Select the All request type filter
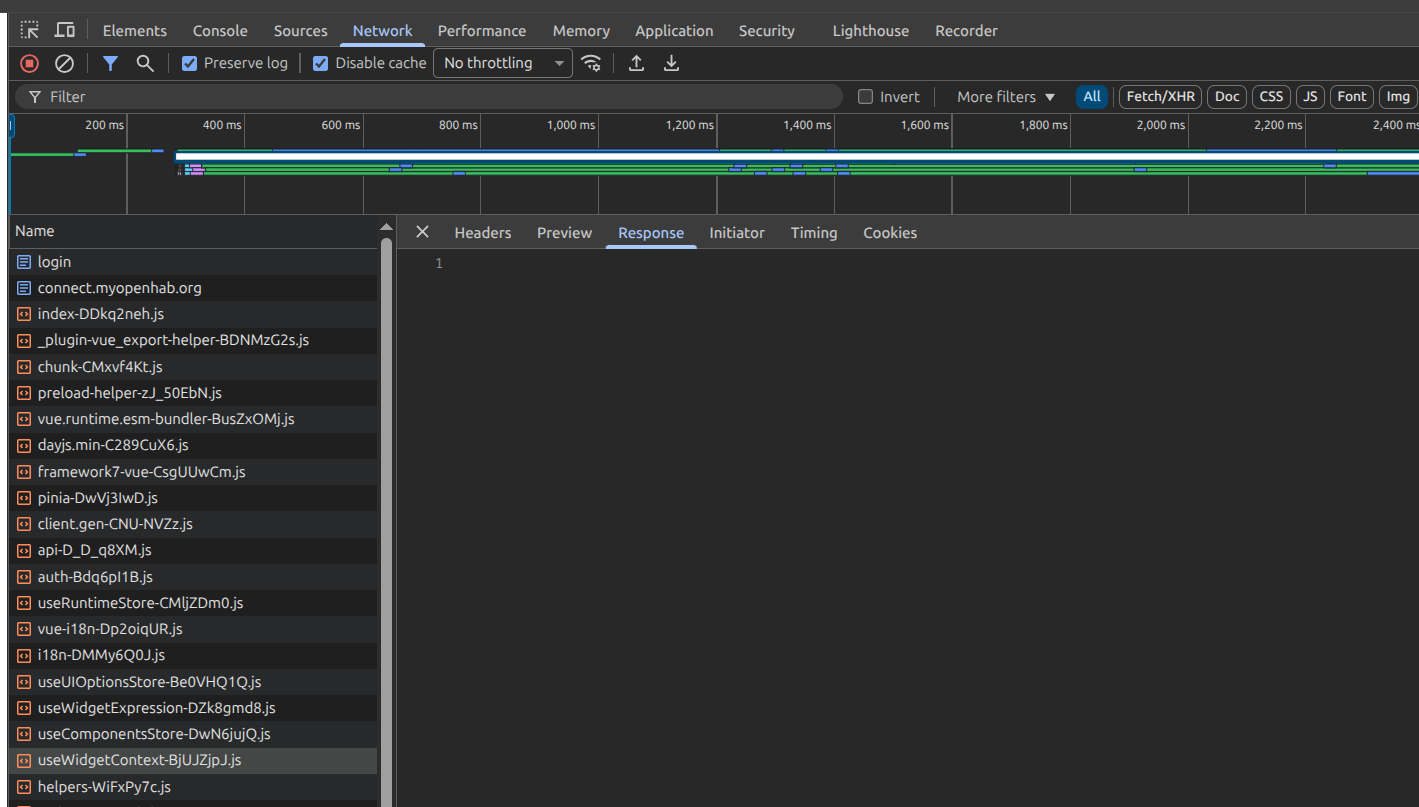The image size is (1419, 807). [x=1092, y=97]
